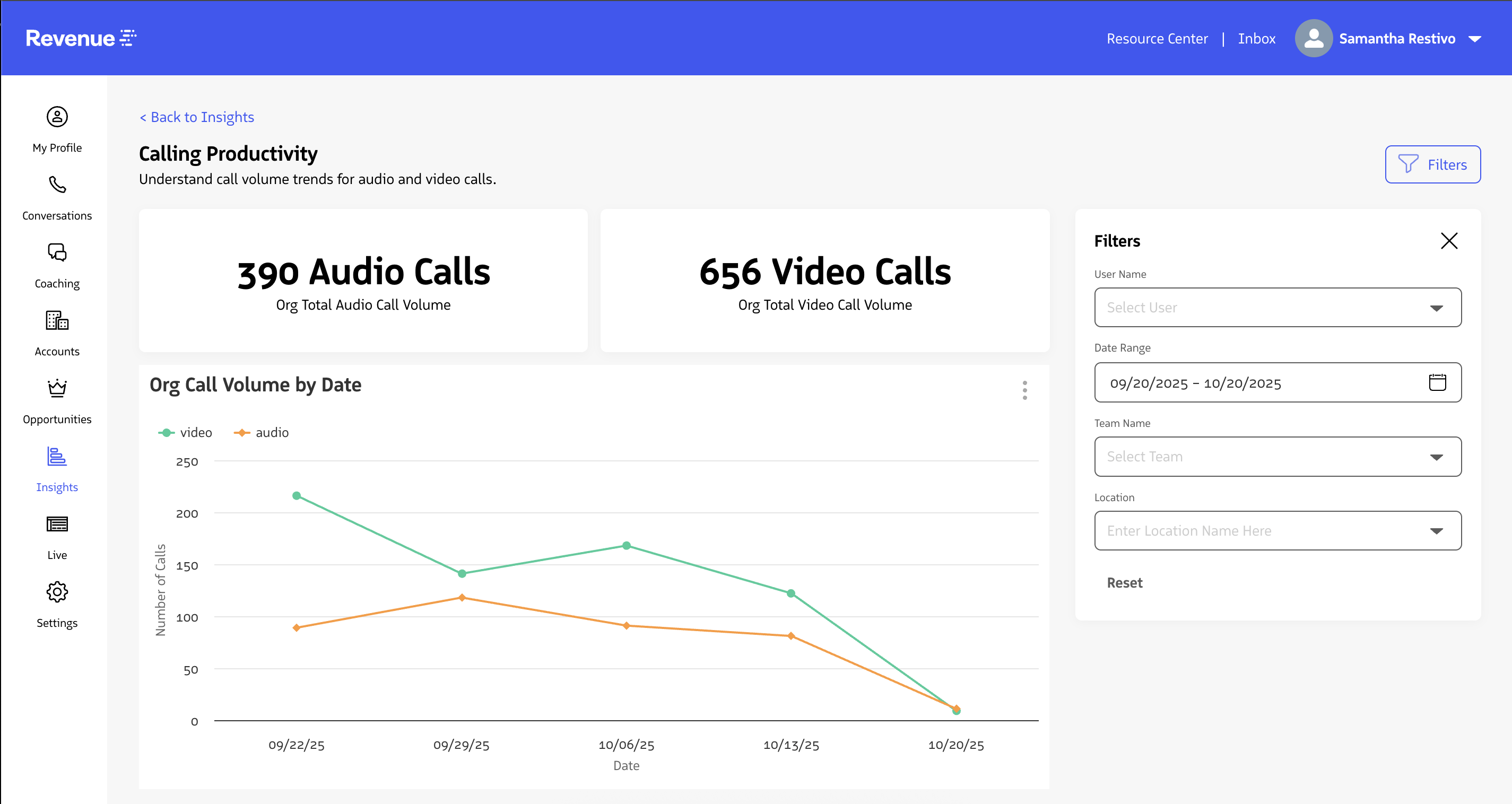Open the Accounts page
This screenshot has width=1512, height=804.
click(x=56, y=321)
